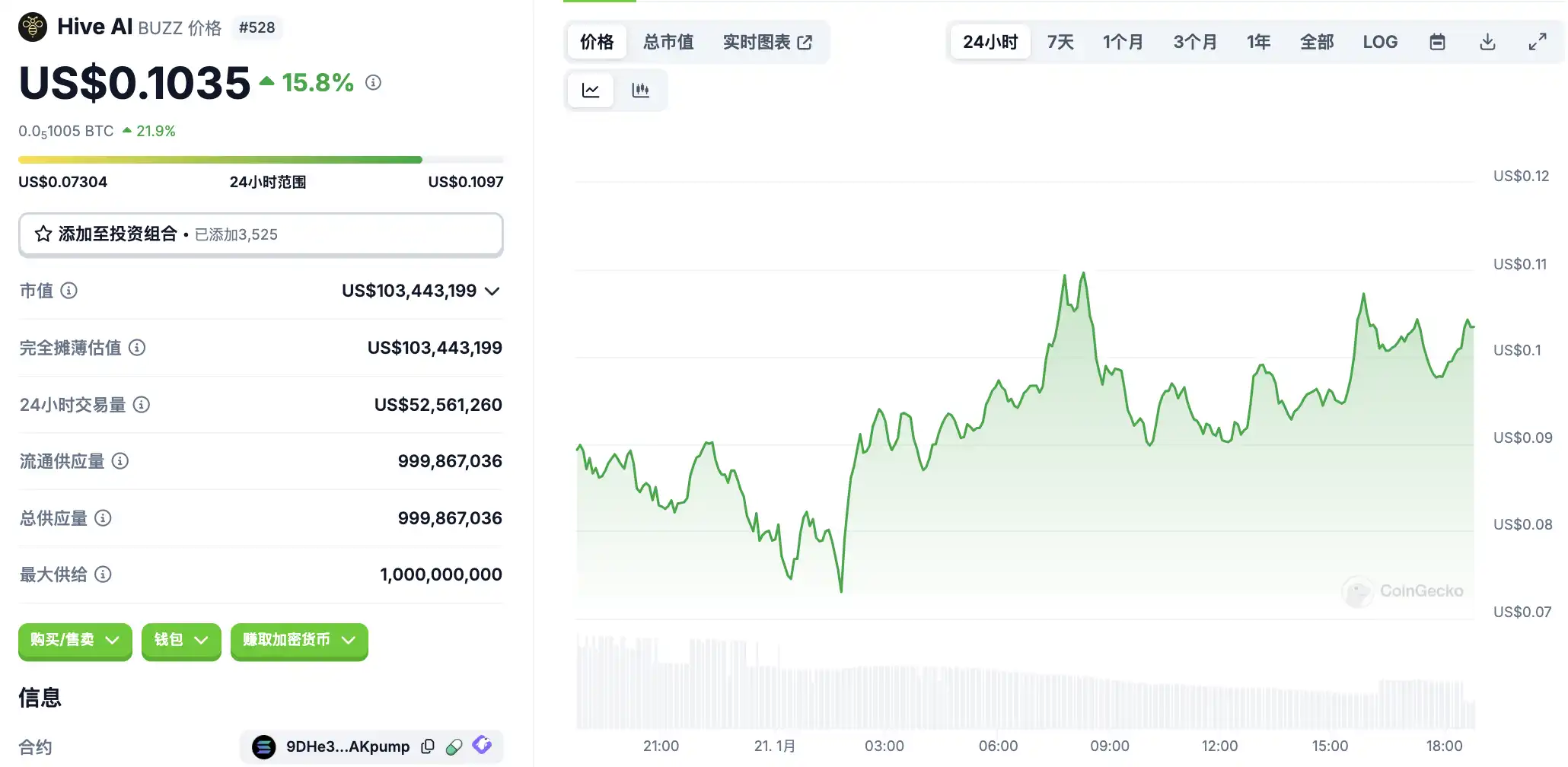
Task: Click the 24小时范围 price range bar
Action: click(x=260, y=160)
